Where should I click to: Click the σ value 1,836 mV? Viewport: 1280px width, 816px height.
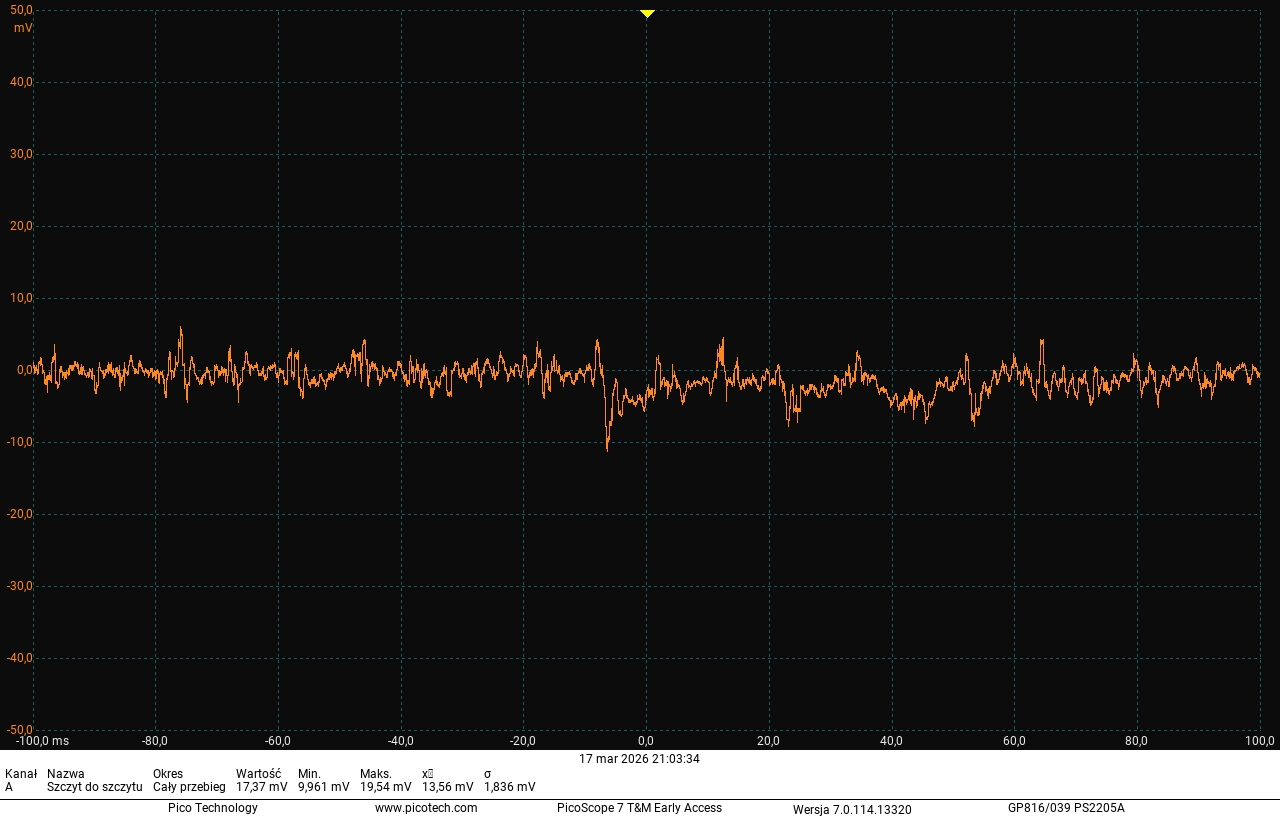point(509,787)
